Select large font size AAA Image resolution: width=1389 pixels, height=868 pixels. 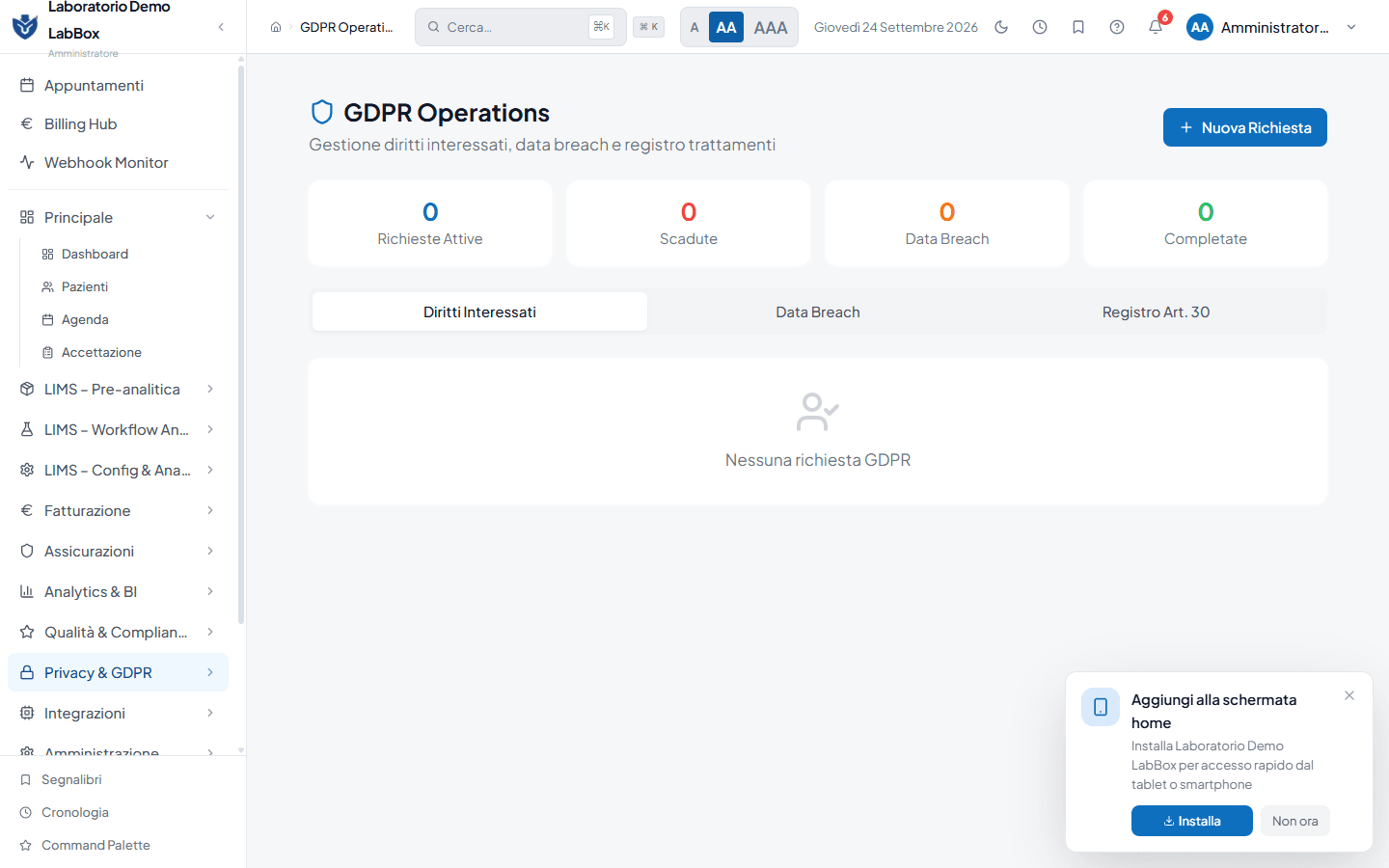(x=771, y=27)
